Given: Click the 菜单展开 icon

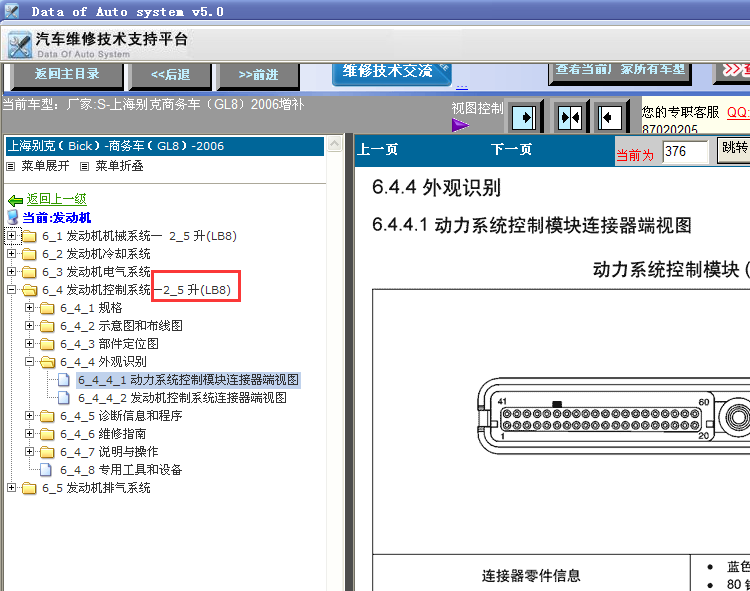Looking at the screenshot, I should point(11,166).
